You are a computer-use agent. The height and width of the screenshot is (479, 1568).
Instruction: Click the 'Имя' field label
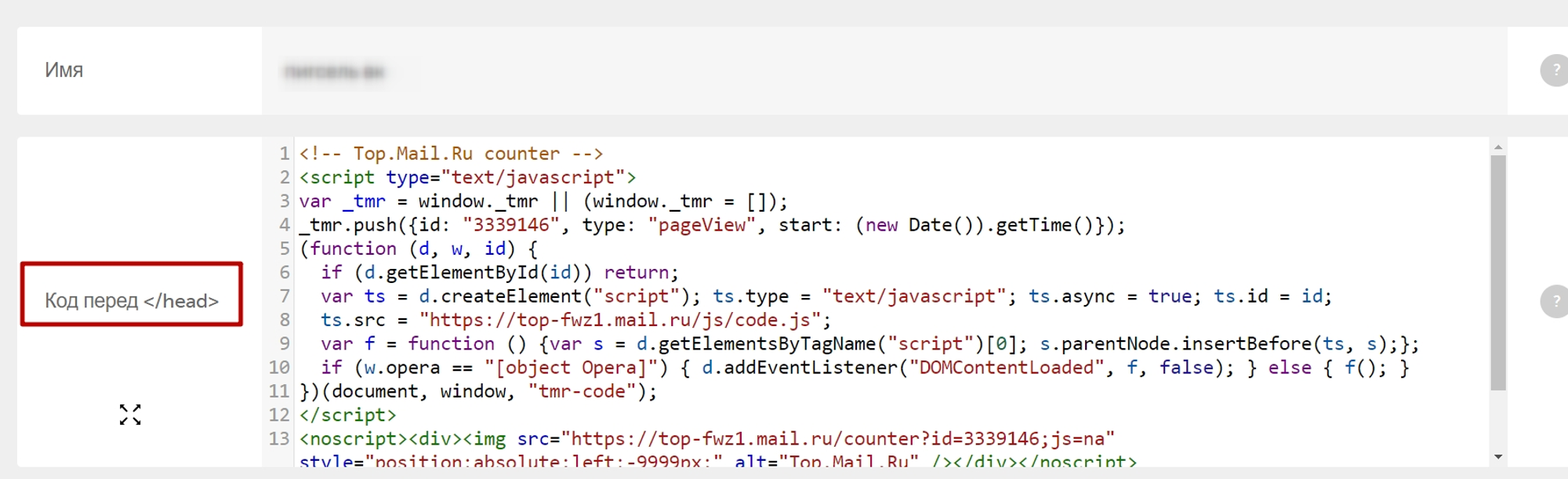pos(64,71)
